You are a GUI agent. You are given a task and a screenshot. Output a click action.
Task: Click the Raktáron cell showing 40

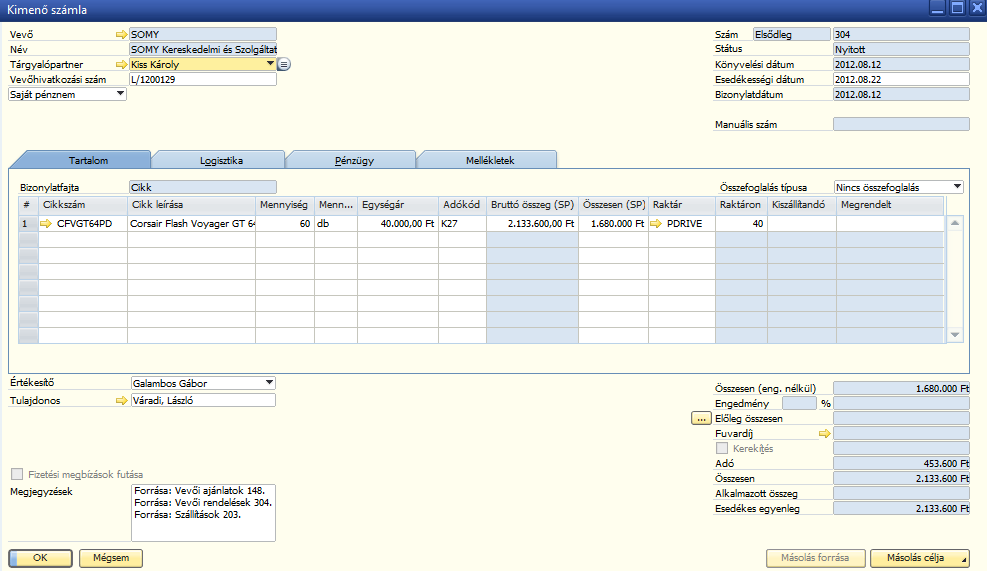point(741,223)
